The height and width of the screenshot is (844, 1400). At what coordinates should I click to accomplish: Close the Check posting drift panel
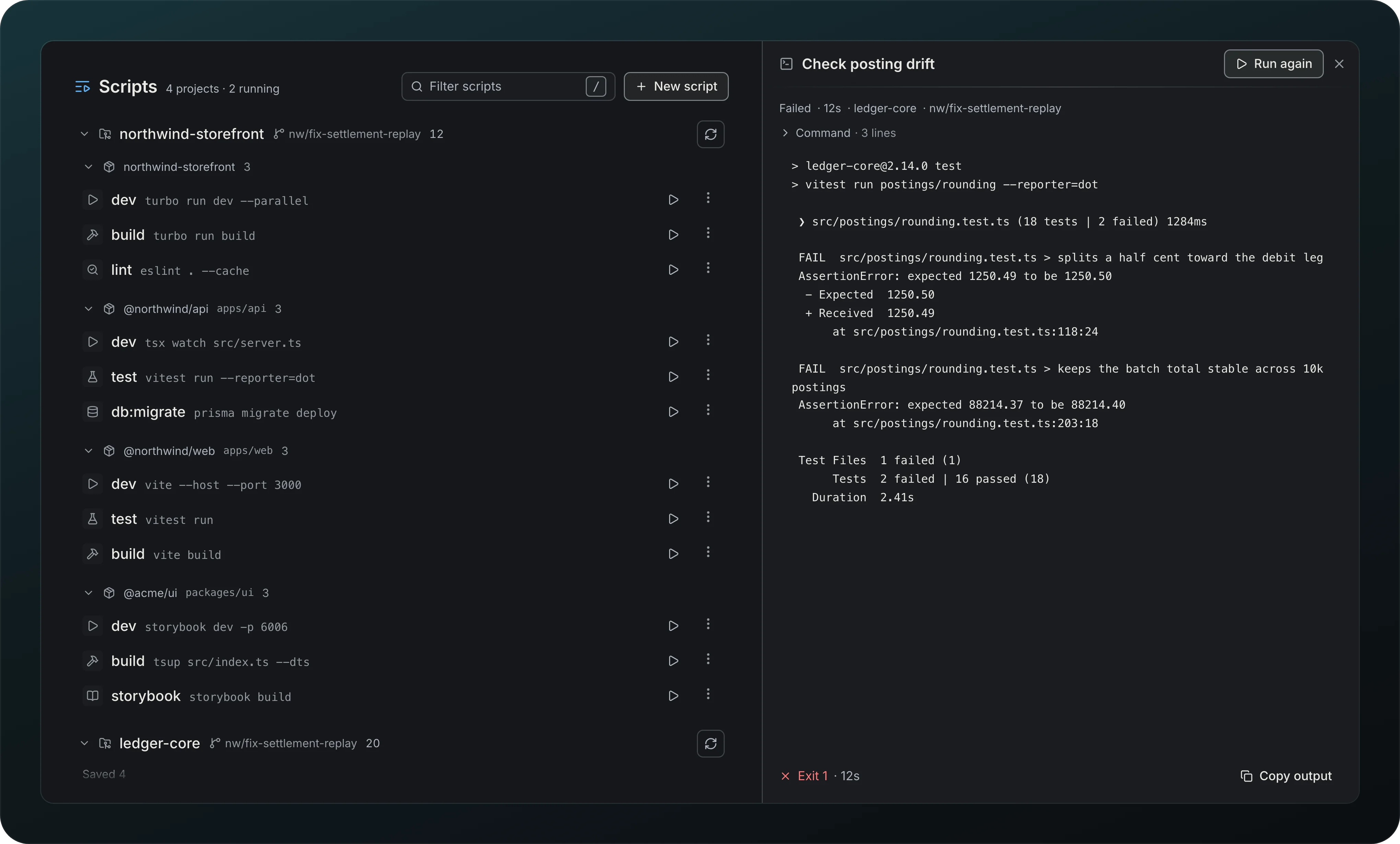(x=1339, y=63)
